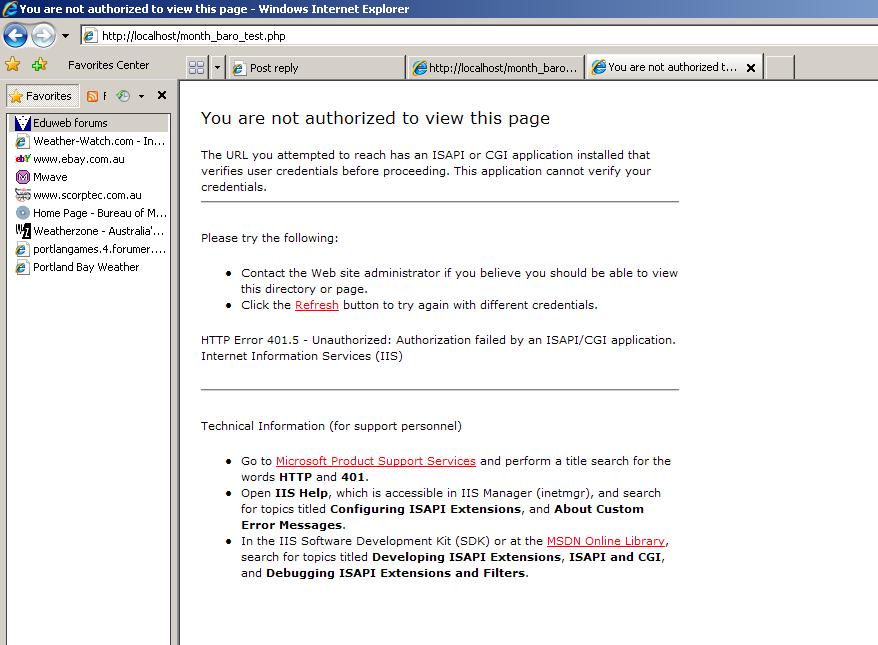
Task: Click the Weather-Watch.com page icon
Action: tap(22, 141)
